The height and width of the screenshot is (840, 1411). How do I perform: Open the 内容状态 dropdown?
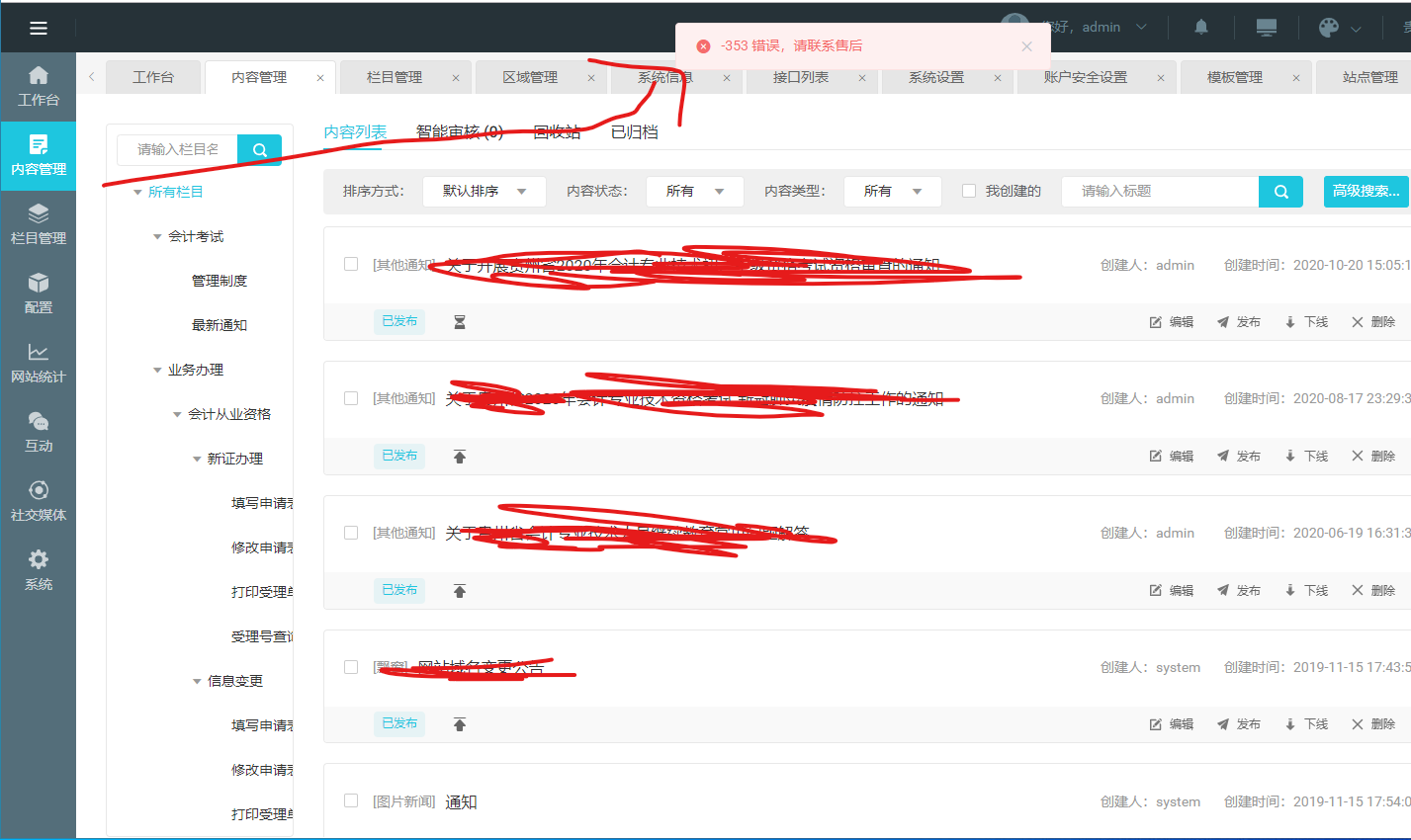(695, 192)
